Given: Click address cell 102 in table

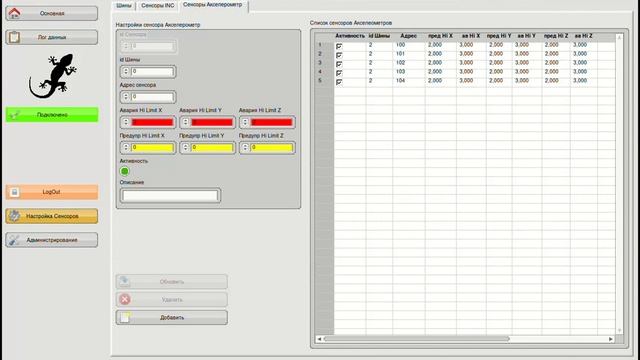Looking at the screenshot, I should click(409, 63).
